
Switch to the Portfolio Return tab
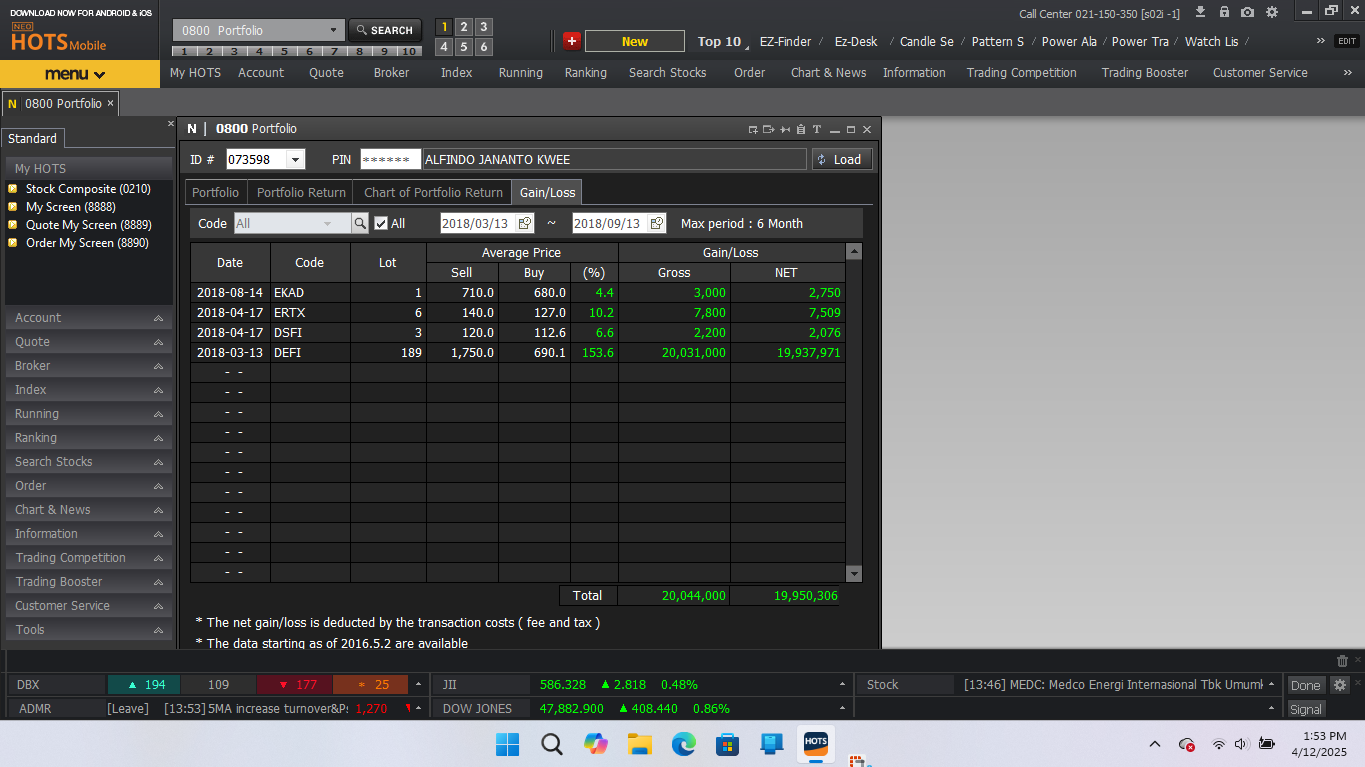(301, 193)
